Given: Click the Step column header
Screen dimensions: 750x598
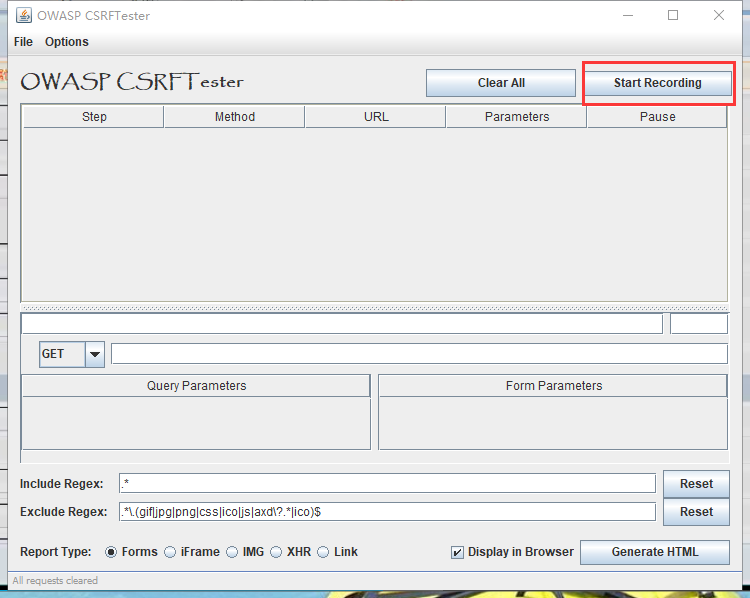Looking at the screenshot, I should click(94, 117).
